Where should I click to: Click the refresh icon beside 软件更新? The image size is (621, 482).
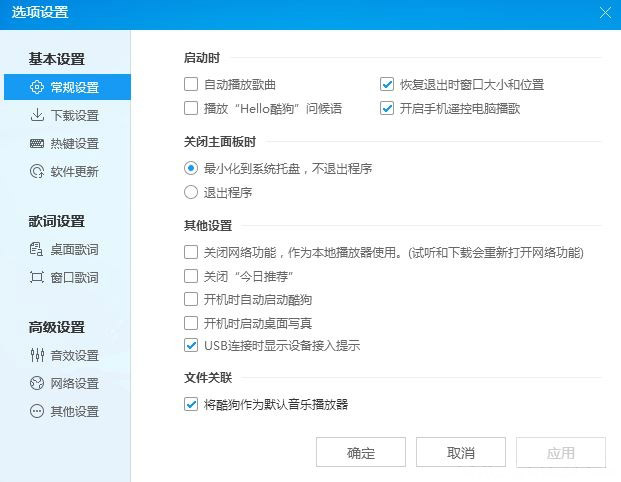(x=37, y=171)
